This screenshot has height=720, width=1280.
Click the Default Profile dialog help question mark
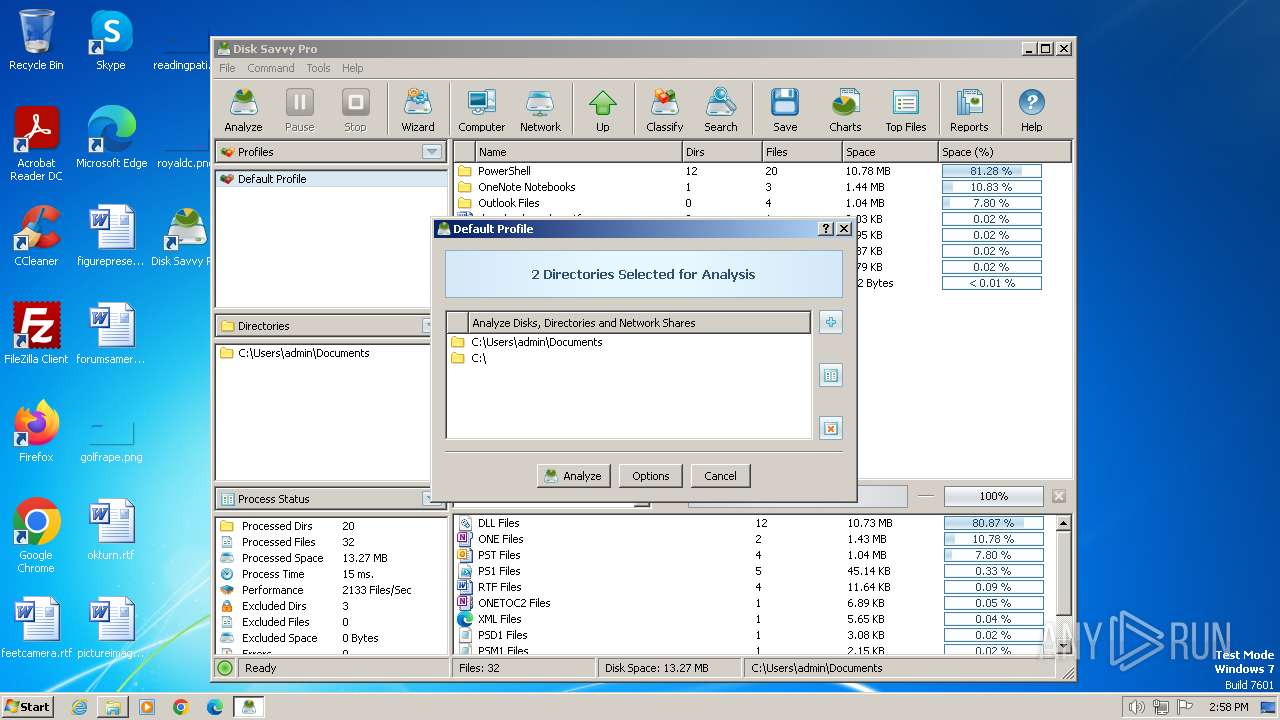[x=825, y=229]
